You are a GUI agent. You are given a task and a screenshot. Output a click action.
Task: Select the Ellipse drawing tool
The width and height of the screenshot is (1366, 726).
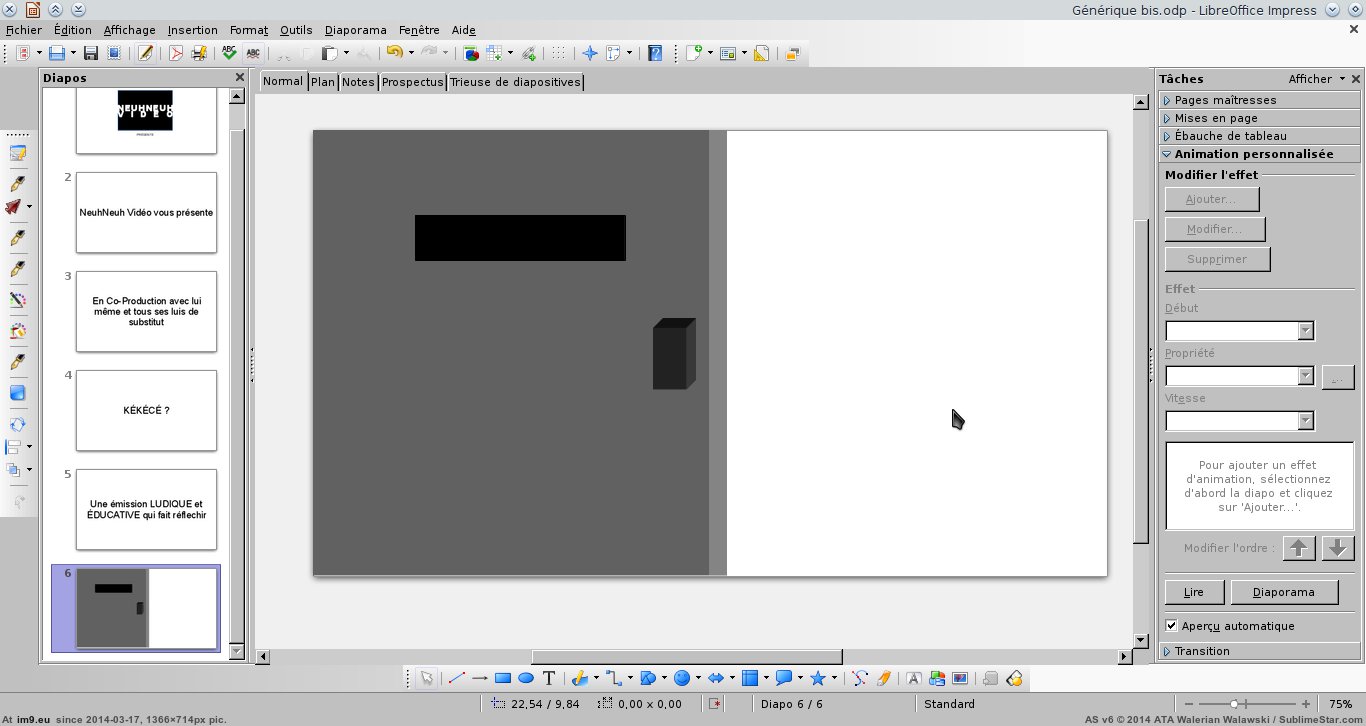pyautogui.click(x=526, y=678)
